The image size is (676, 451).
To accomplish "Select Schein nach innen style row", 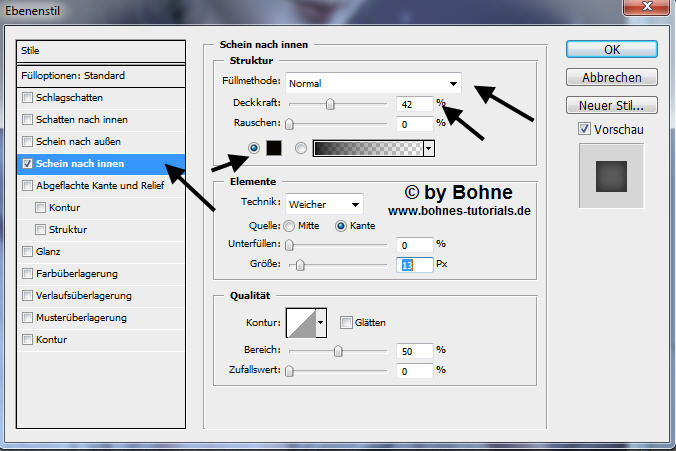I will (x=101, y=164).
